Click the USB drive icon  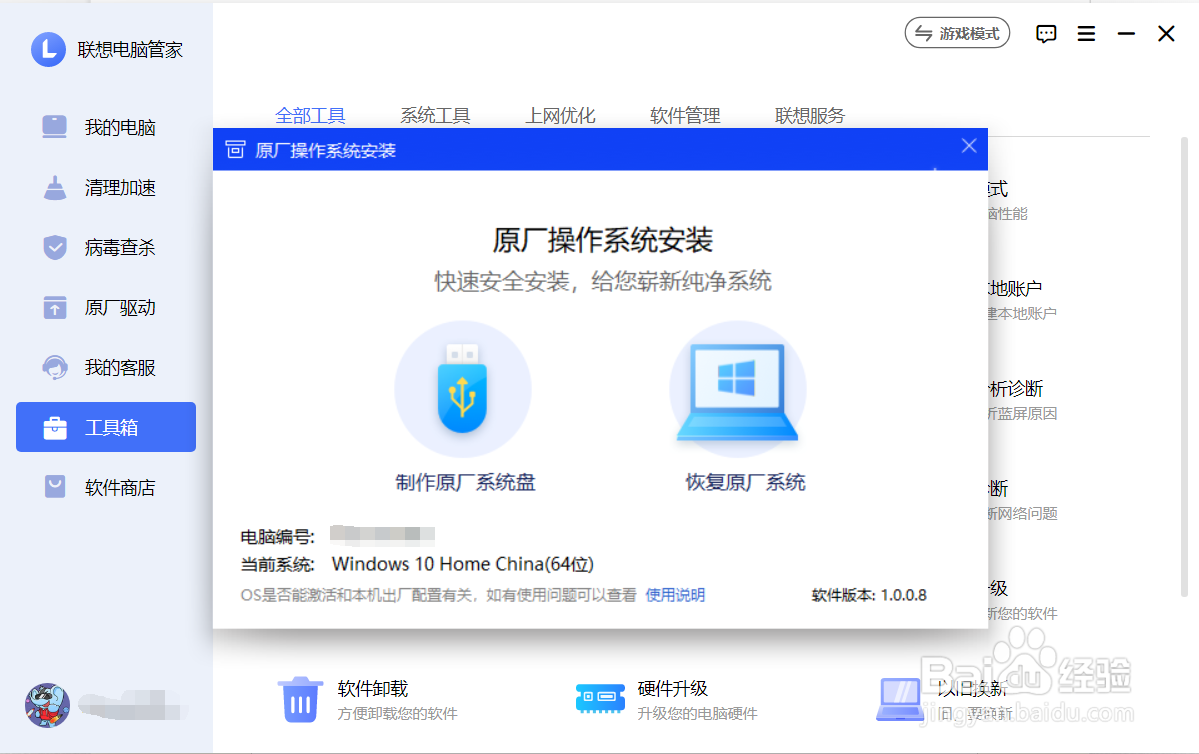pyautogui.click(x=463, y=388)
